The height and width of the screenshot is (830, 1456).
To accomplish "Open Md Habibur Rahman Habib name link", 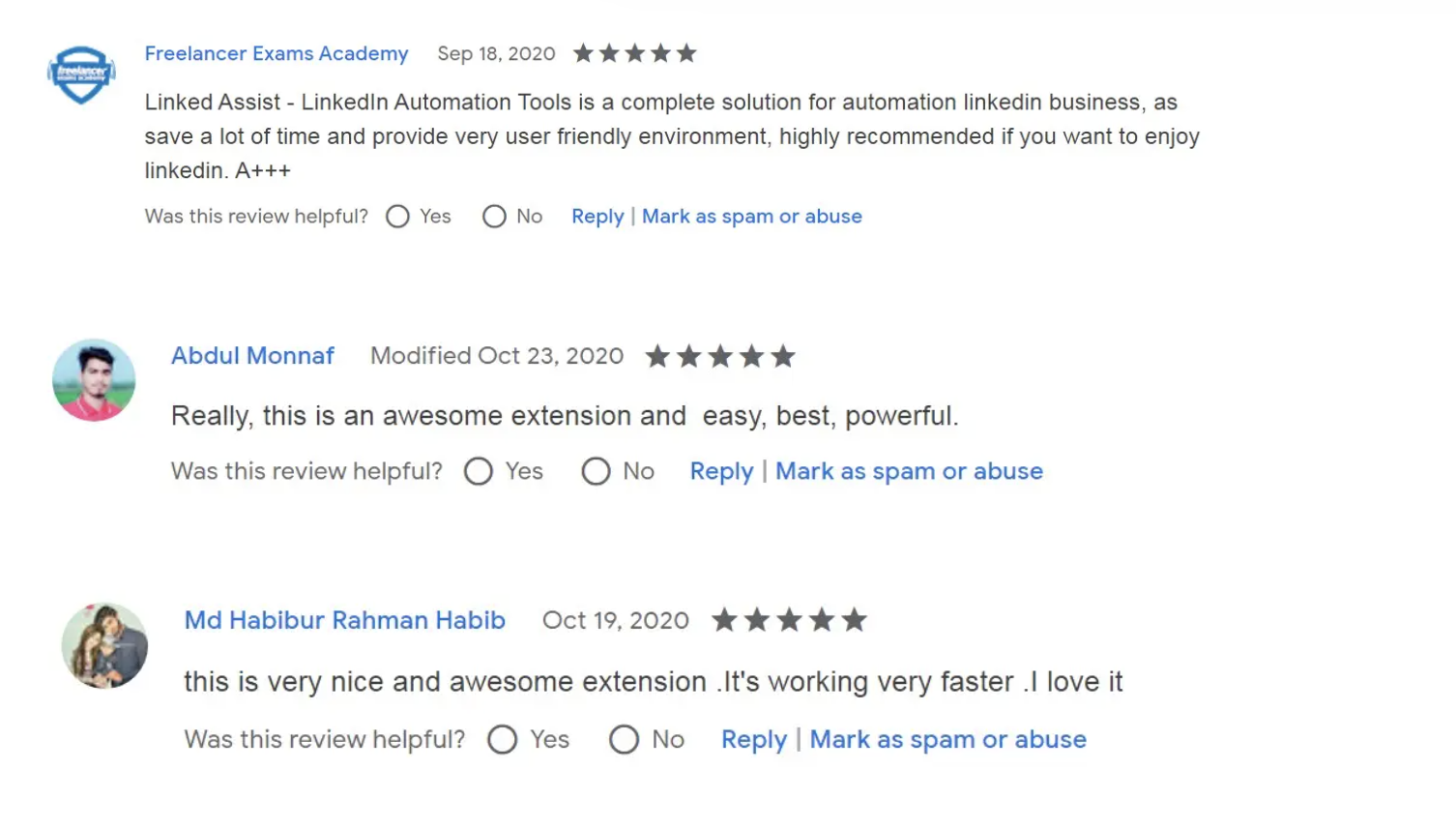I will tap(345, 620).
